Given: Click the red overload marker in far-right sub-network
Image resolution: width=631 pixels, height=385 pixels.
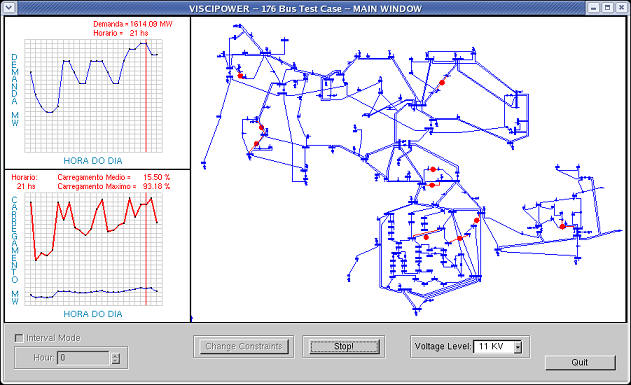Looking at the screenshot, I should [x=562, y=227].
